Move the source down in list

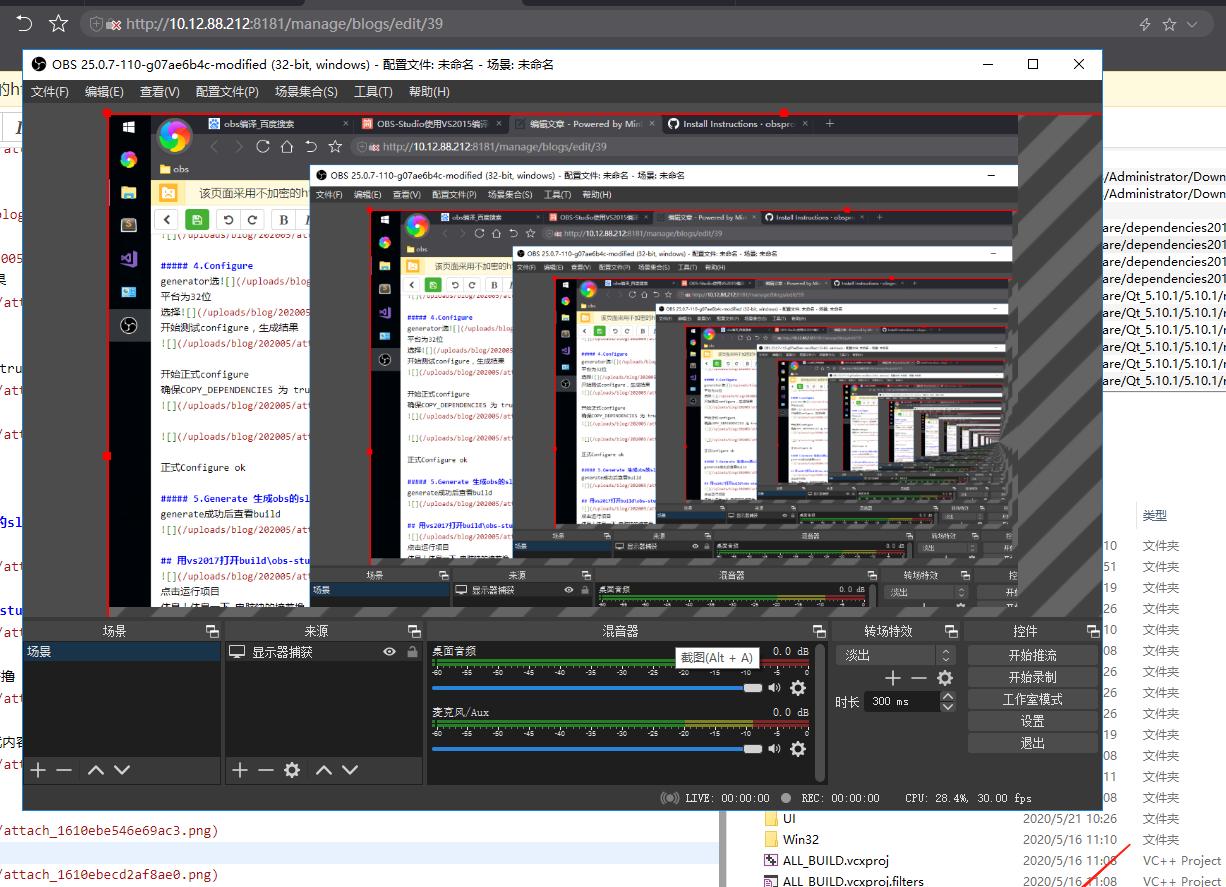coord(350,770)
